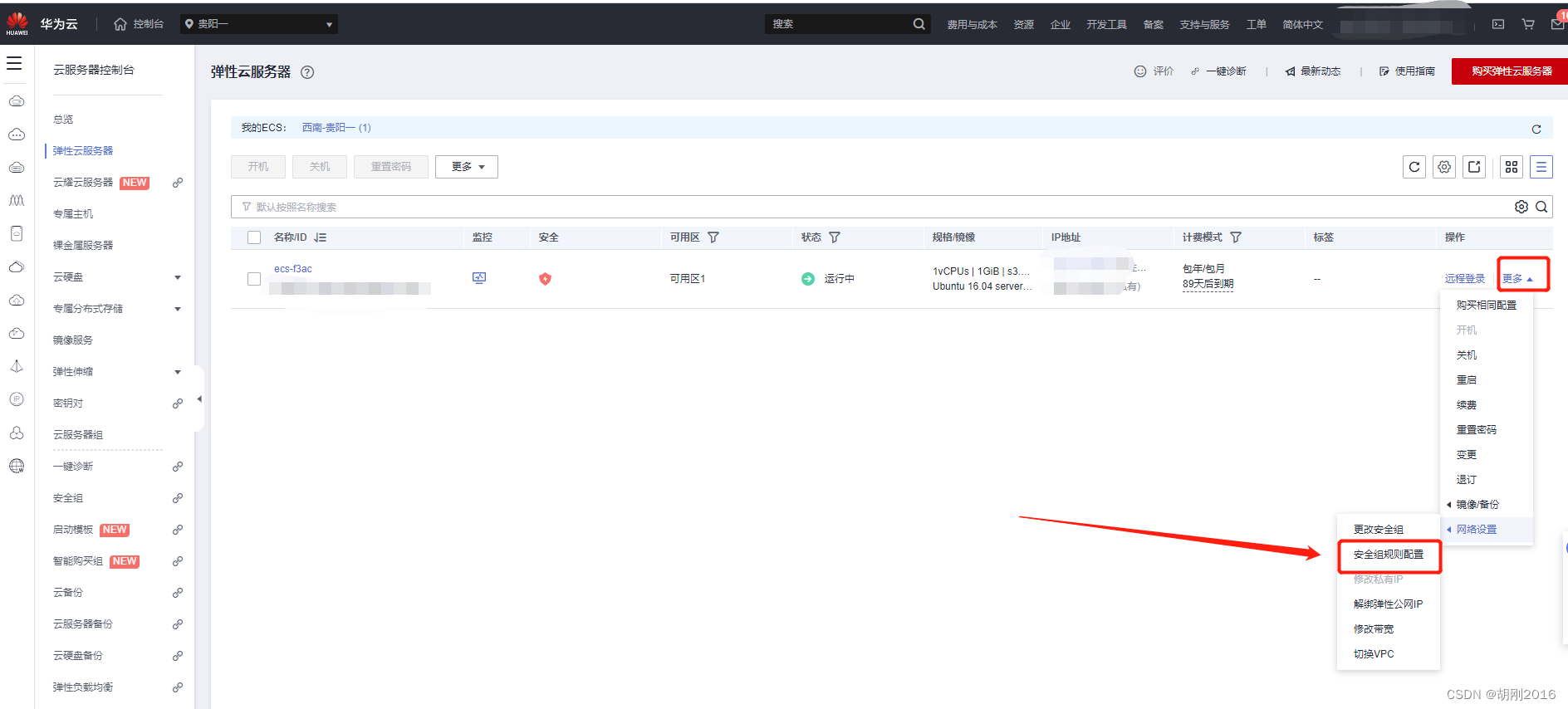Open 镜像服务 in the sidebar
Viewport: 1568px width, 709px height.
click(x=73, y=340)
